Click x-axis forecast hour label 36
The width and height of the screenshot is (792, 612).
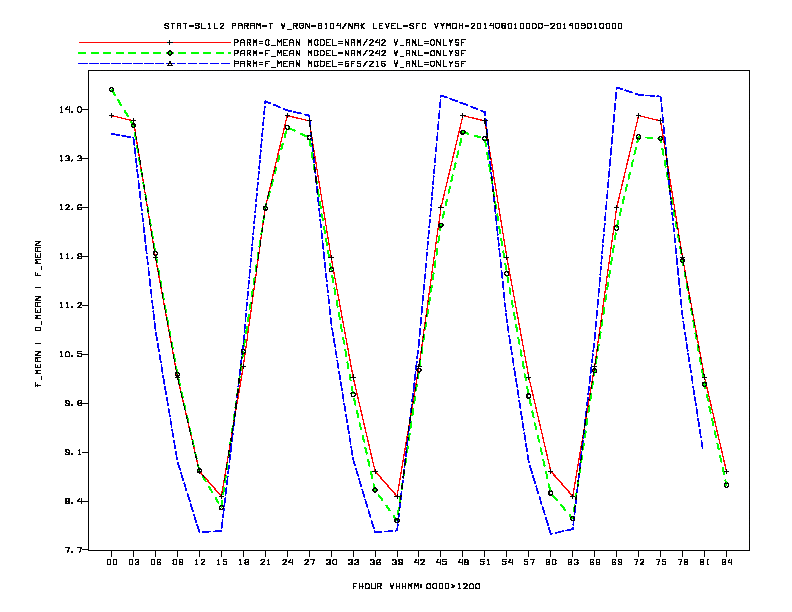[375, 562]
